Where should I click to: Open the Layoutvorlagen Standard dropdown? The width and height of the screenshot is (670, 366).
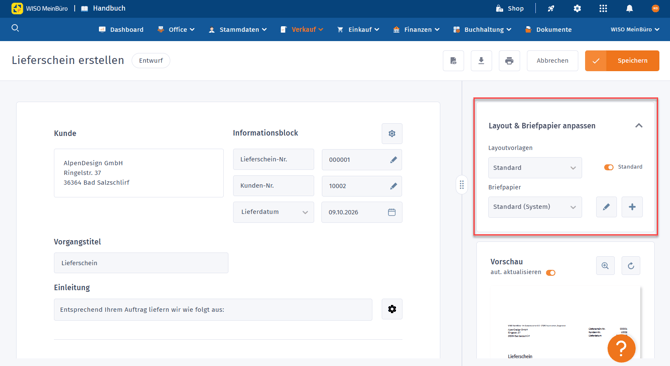(x=535, y=168)
